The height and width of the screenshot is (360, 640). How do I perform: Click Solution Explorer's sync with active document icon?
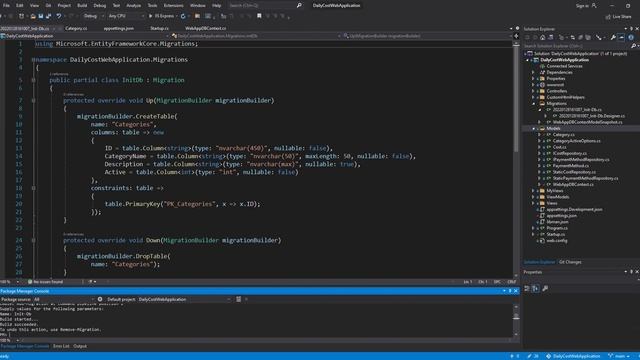pos(572,37)
